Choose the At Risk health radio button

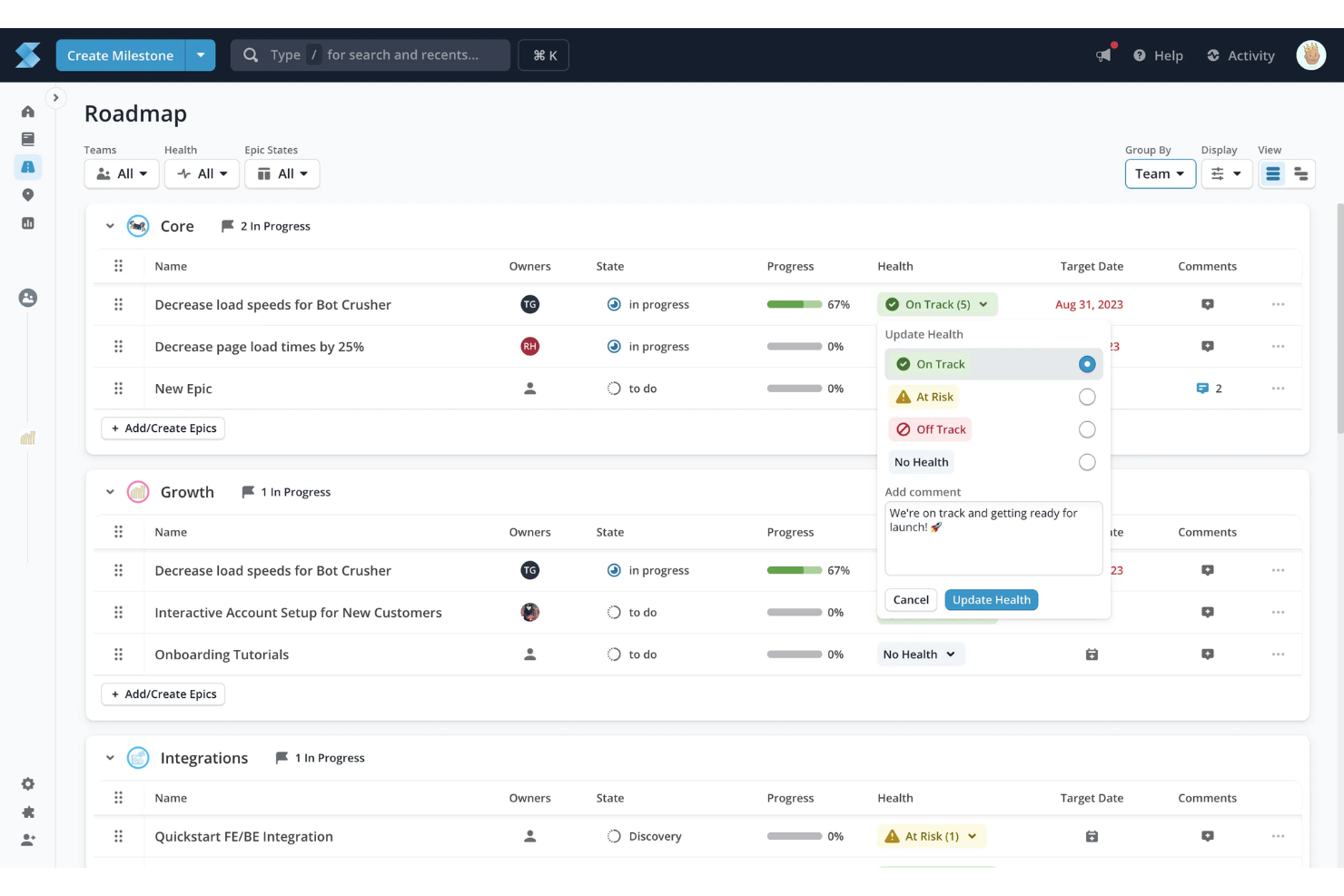[1087, 397]
